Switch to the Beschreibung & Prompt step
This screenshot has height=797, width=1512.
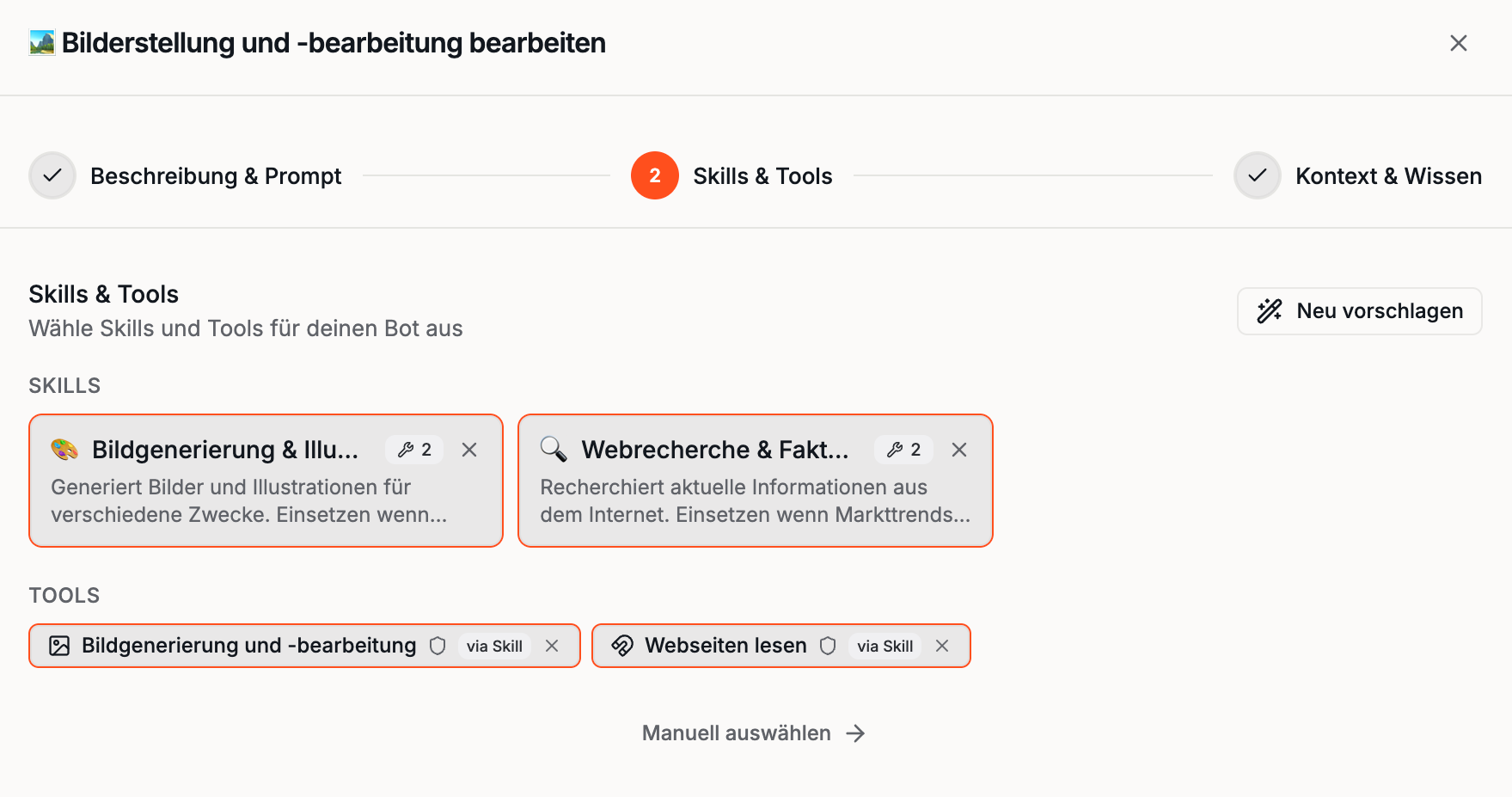coord(217,175)
